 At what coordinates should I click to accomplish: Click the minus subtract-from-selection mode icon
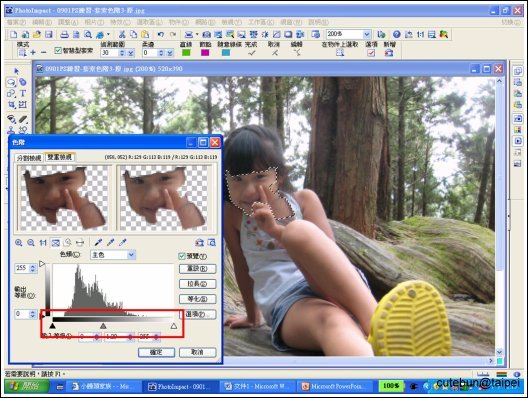(43, 53)
